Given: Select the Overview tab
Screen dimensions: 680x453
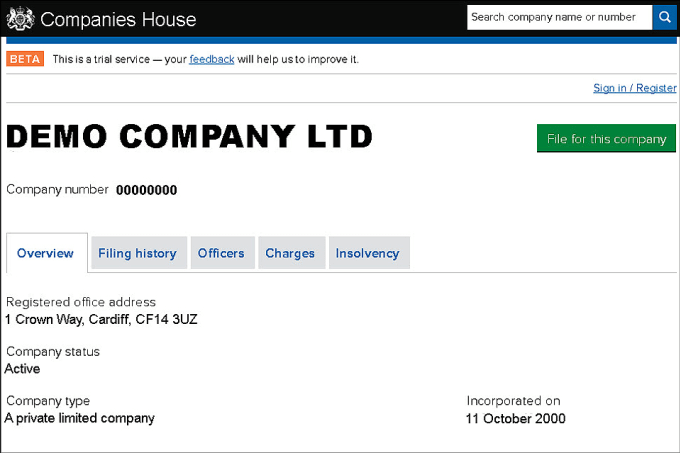Looking at the screenshot, I should (x=46, y=253).
